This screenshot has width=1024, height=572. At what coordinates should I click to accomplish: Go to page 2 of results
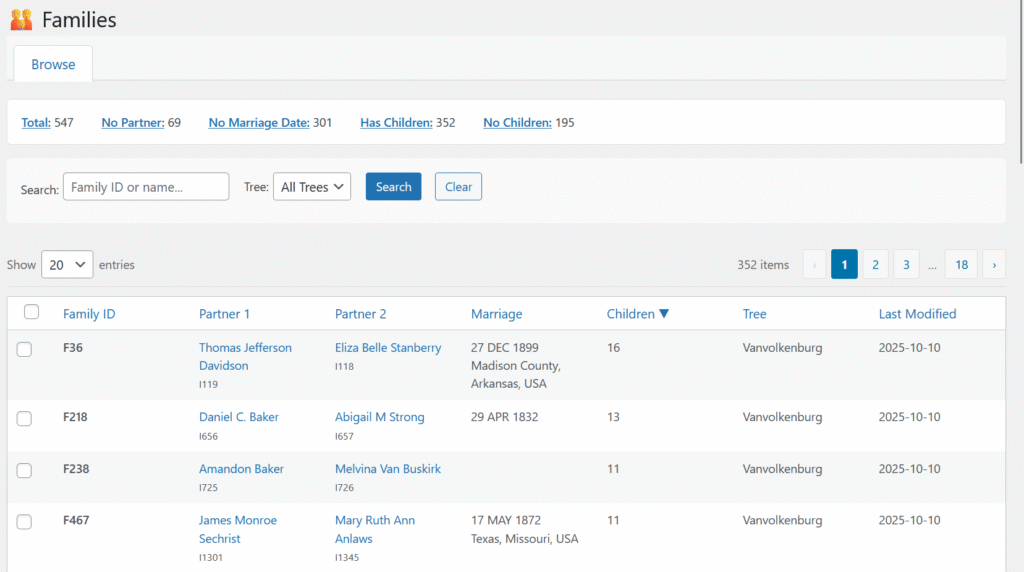pos(875,264)
